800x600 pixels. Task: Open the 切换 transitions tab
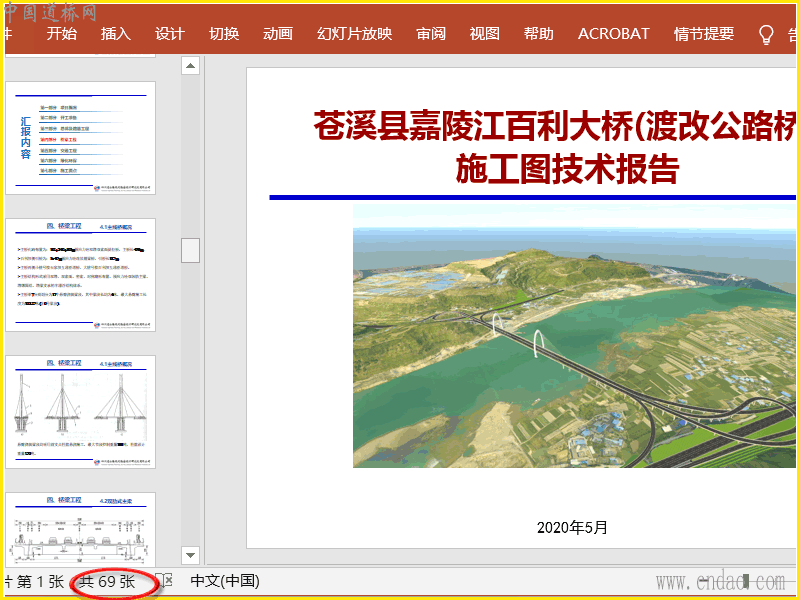pos(224,34)
